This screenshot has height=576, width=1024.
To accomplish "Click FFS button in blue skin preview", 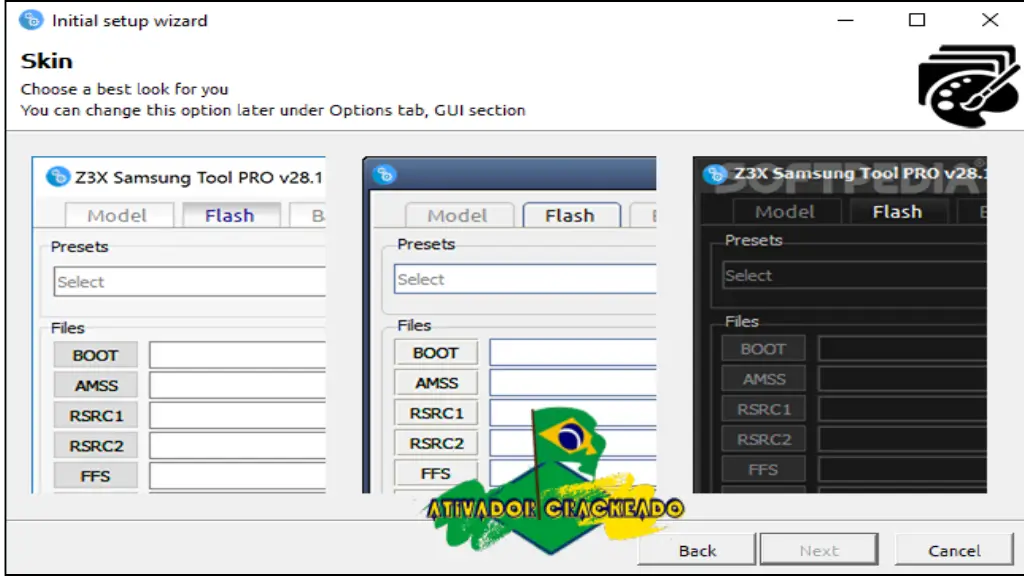I will point(436,473).
